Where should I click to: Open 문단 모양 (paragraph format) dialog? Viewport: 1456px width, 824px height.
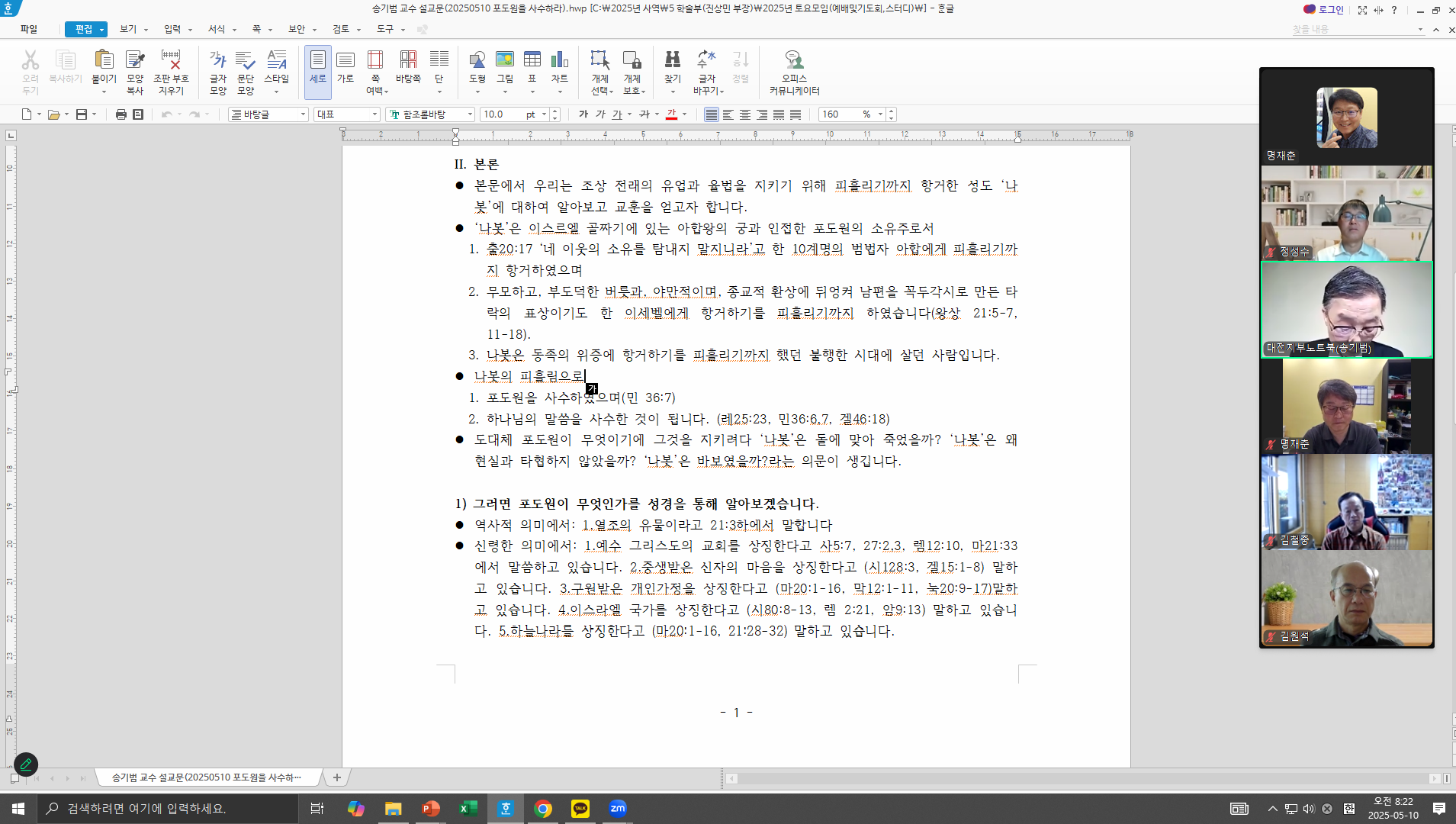pos(246,72)
